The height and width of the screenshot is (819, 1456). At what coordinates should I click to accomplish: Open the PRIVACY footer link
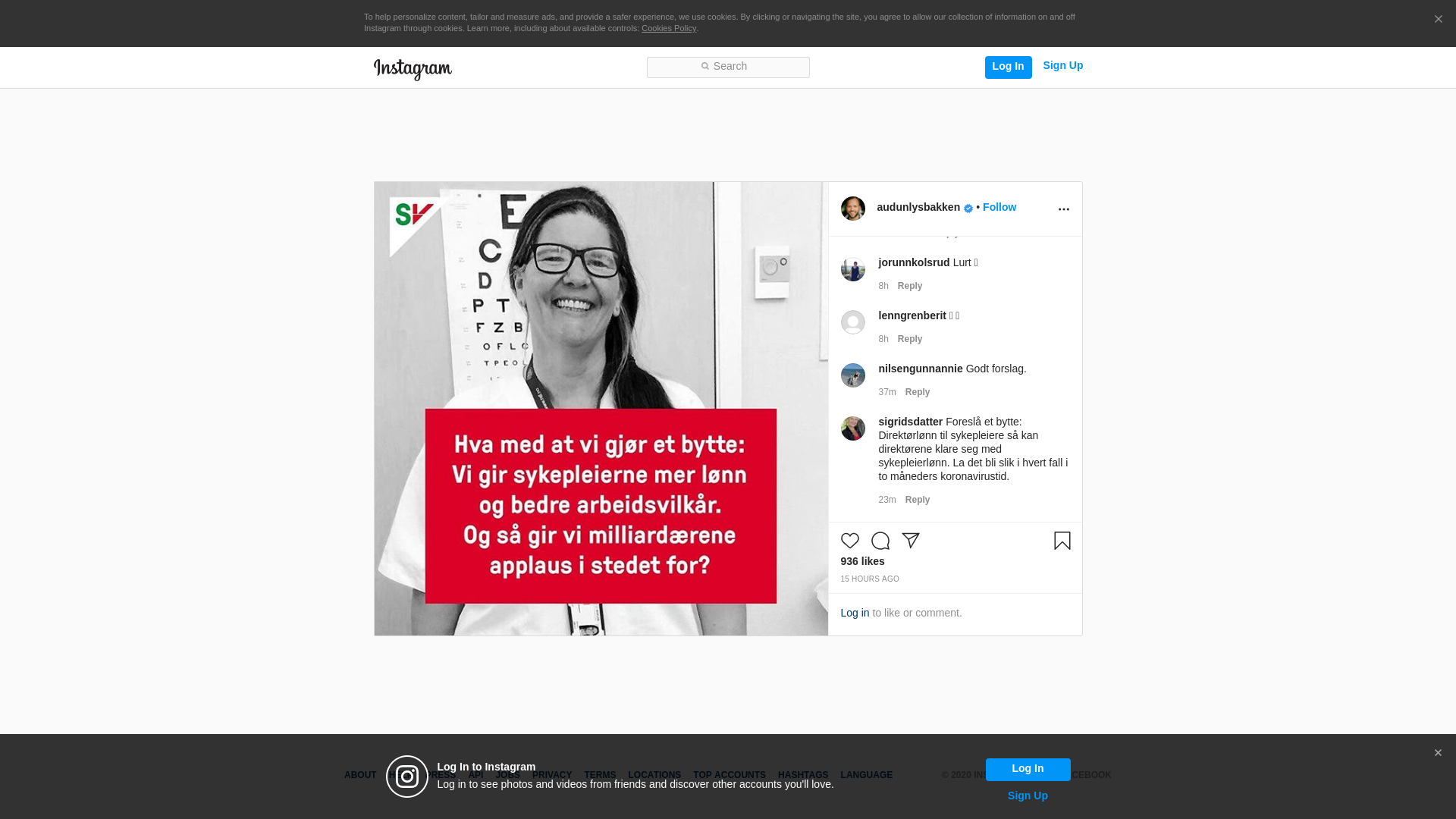click(552, 775)
